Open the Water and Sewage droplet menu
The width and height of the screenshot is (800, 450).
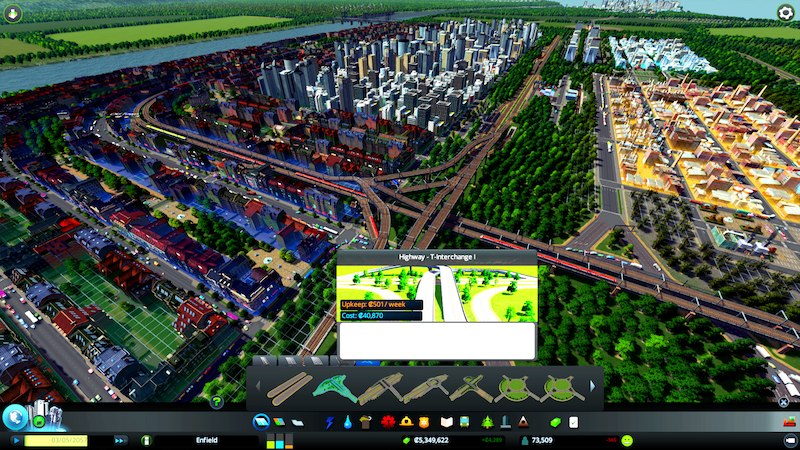point(347,422)
